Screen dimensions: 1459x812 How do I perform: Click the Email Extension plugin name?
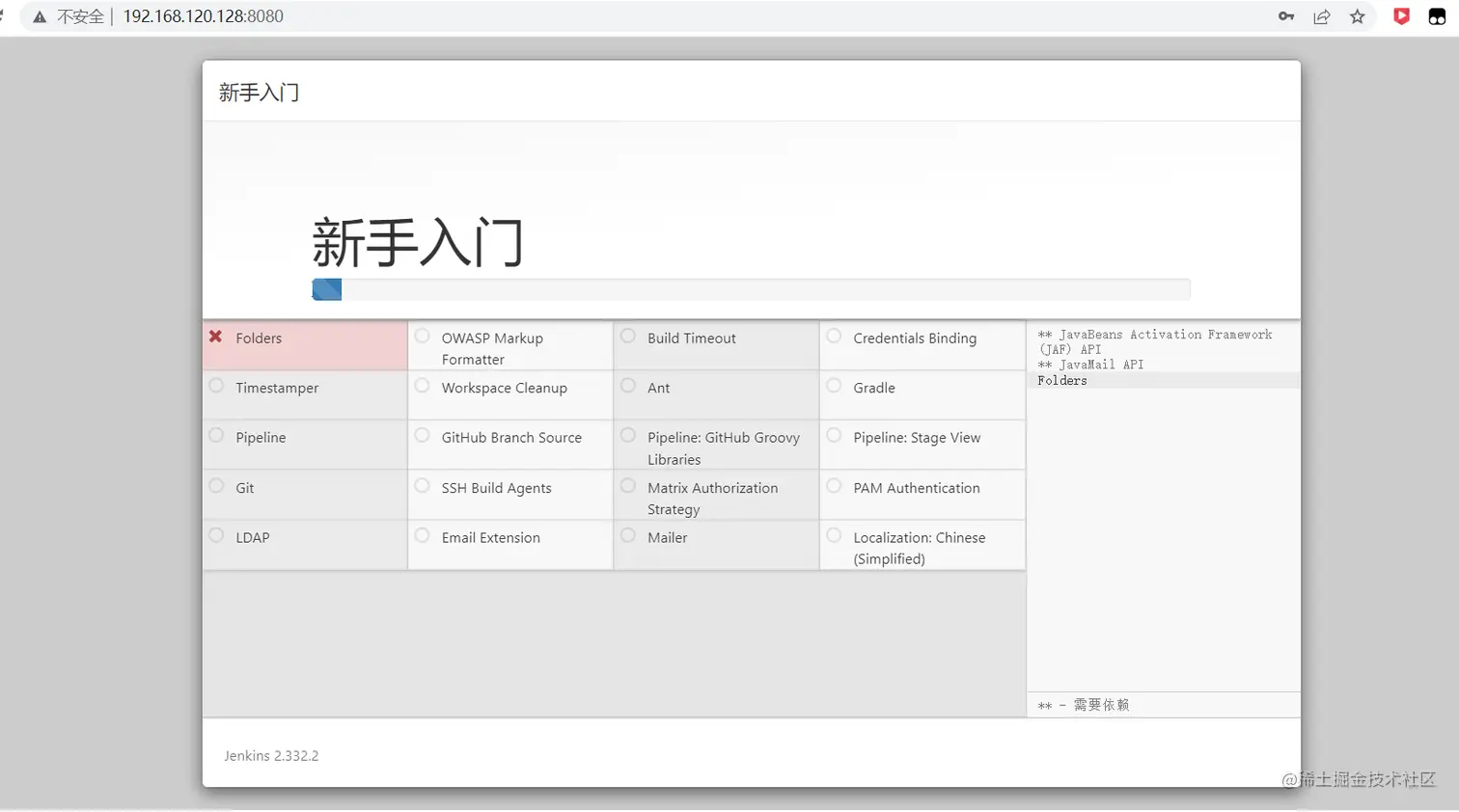click(x=491, y=538)
